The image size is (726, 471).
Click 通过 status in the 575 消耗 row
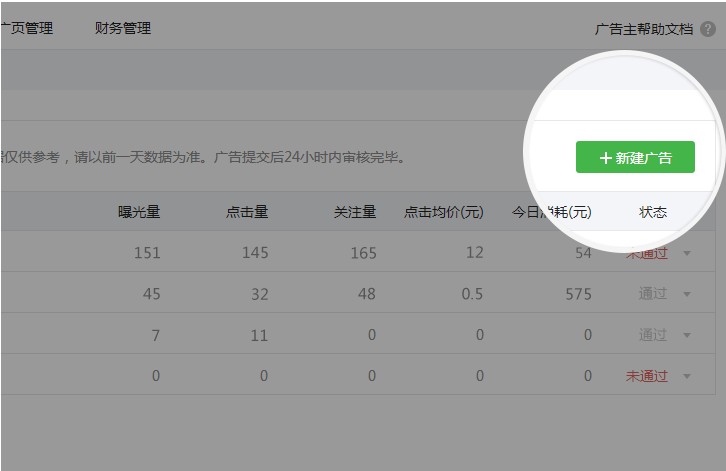coord(653,294)
